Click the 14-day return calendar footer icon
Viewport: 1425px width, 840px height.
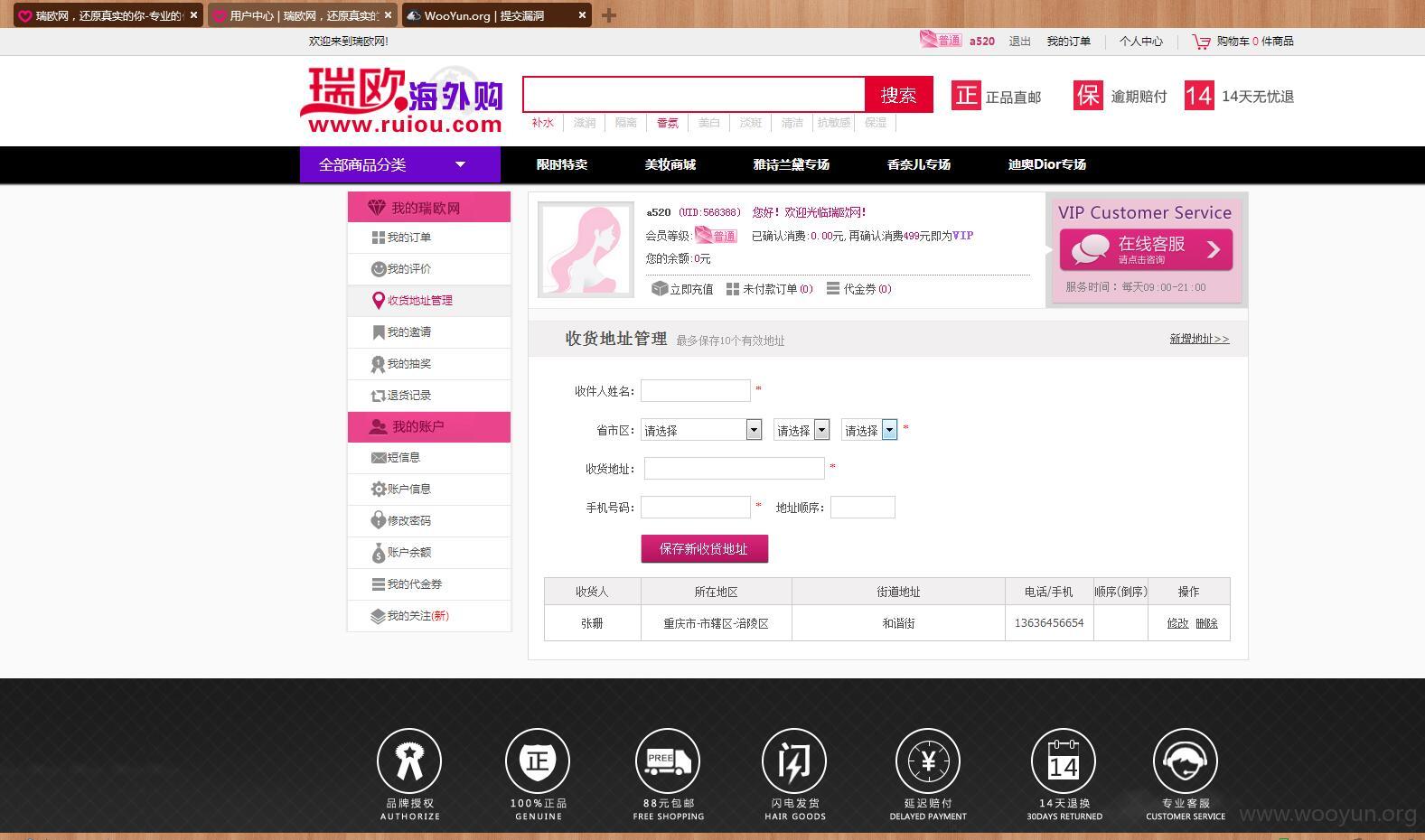pyautogui.click(x=1064, y=761)
